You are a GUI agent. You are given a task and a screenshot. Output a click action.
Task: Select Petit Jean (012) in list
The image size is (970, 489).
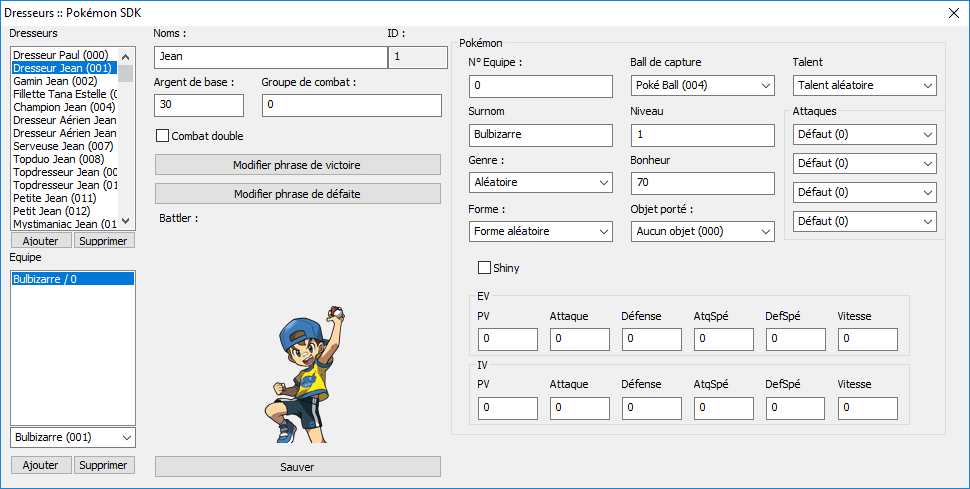click(x=64, y=211)
